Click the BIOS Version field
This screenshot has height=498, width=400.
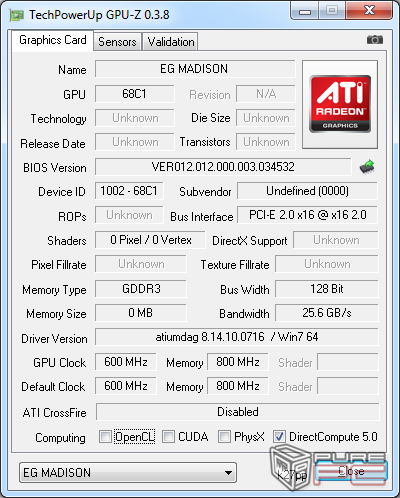[x=223, y=167]
